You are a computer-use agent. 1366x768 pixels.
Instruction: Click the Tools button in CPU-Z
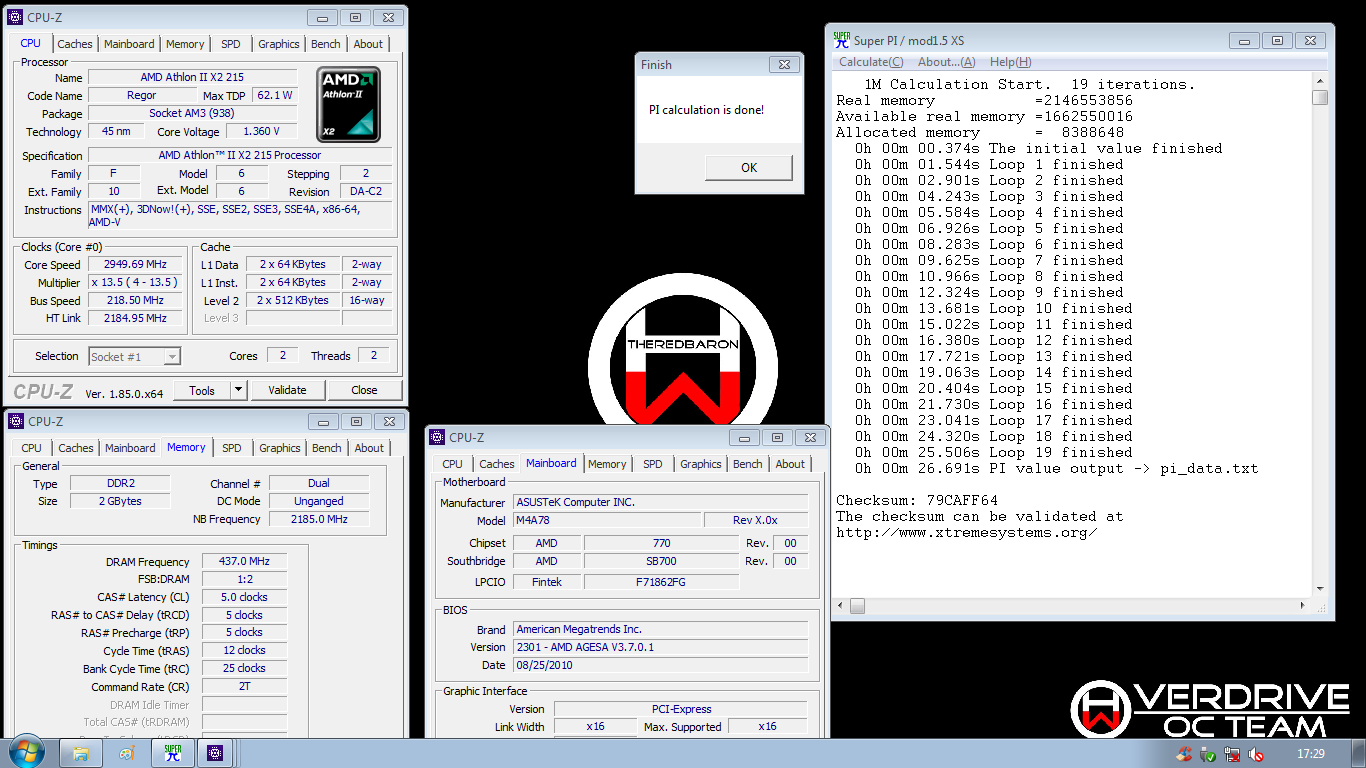(x=202, y=390)
